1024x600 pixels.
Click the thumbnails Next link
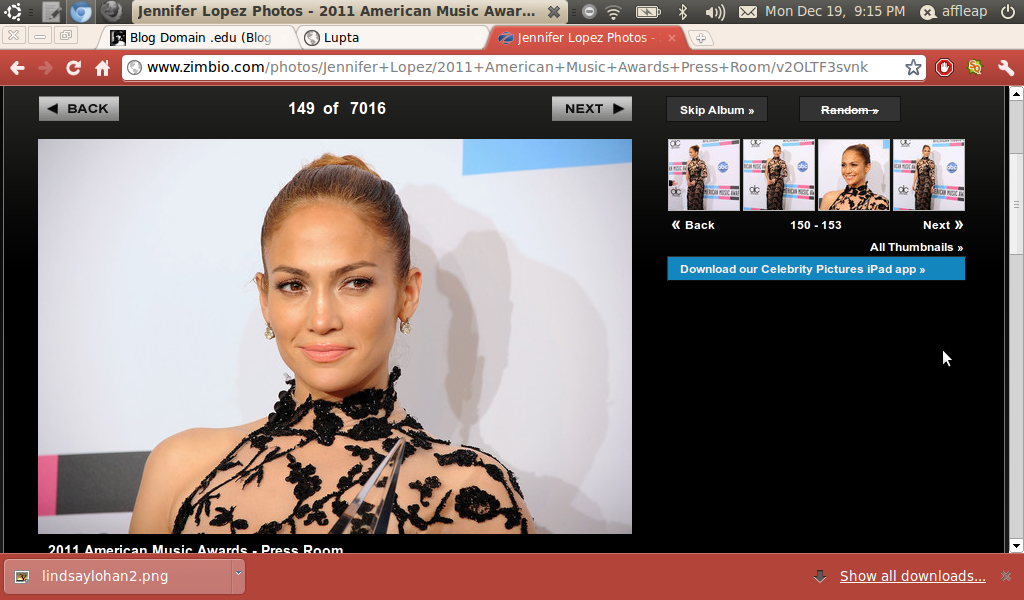click(943, 225)
